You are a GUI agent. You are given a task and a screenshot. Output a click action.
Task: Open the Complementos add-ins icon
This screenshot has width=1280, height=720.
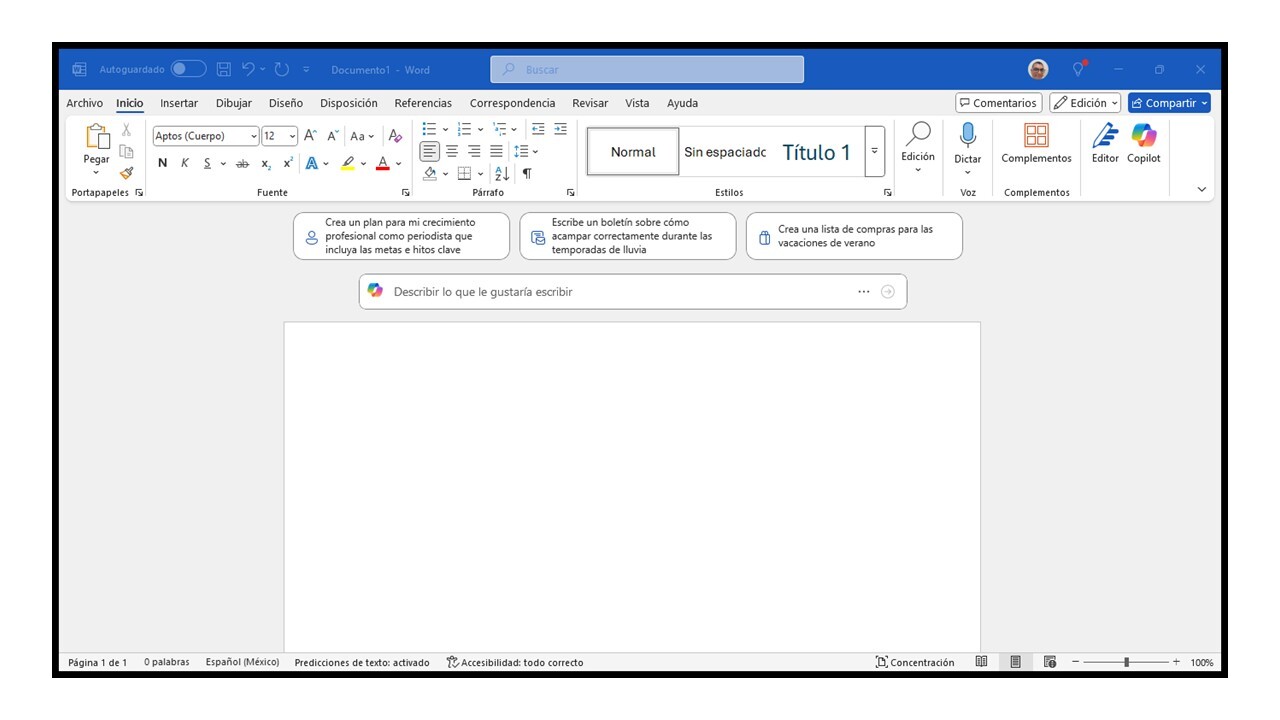[x=1036, y=143]
